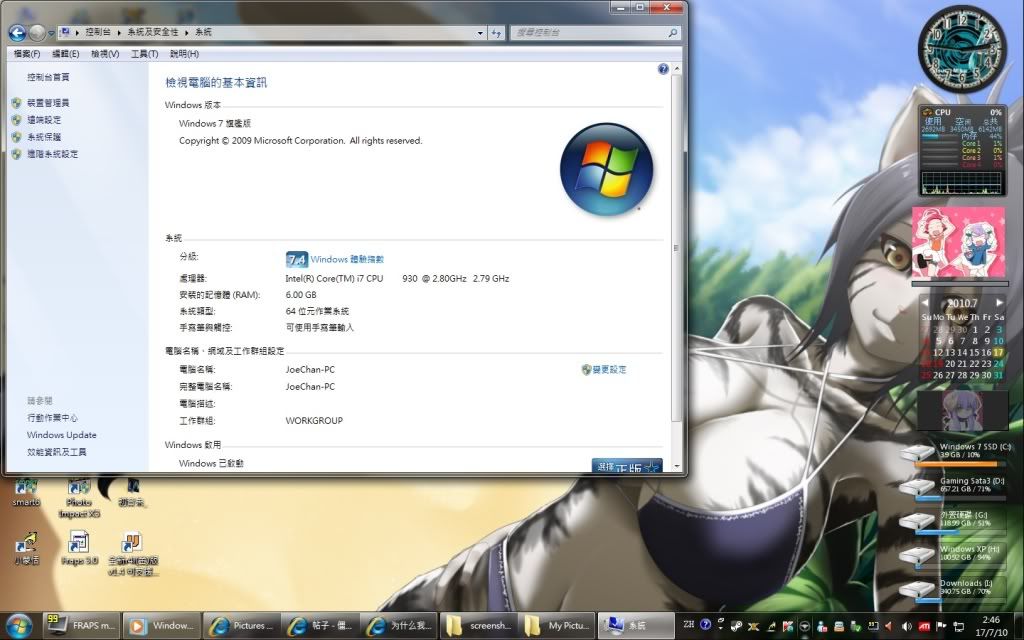Click the volume speaker tray icon
The width and height of the screenshot is (1024, 640).
pyautogui.click(x=906, y=626)
